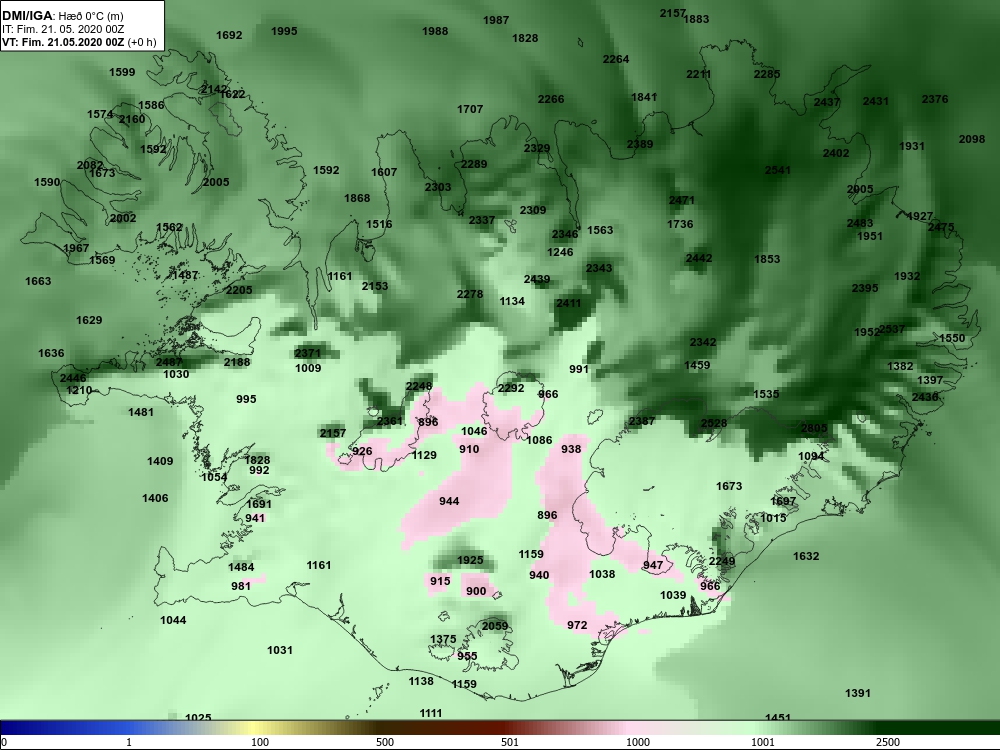This screenshot has width=1000, height=750.
Task: Click the map value 1868
Action: pos(357,198)
